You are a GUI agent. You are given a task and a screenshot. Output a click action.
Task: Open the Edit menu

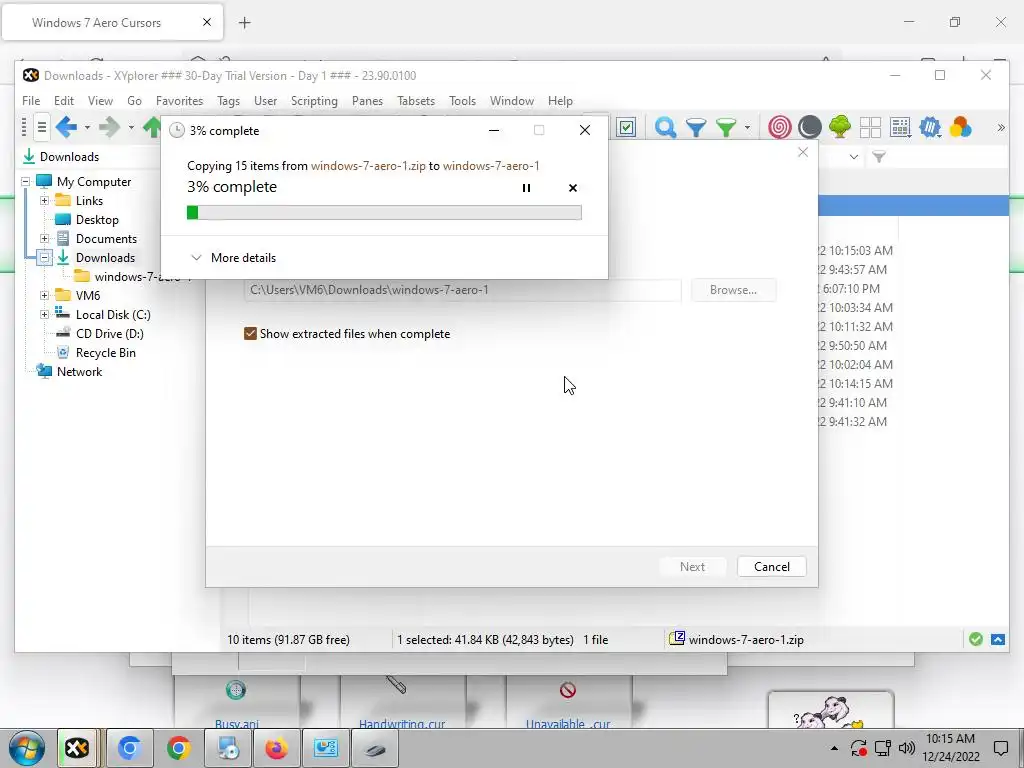coord(63,101)
